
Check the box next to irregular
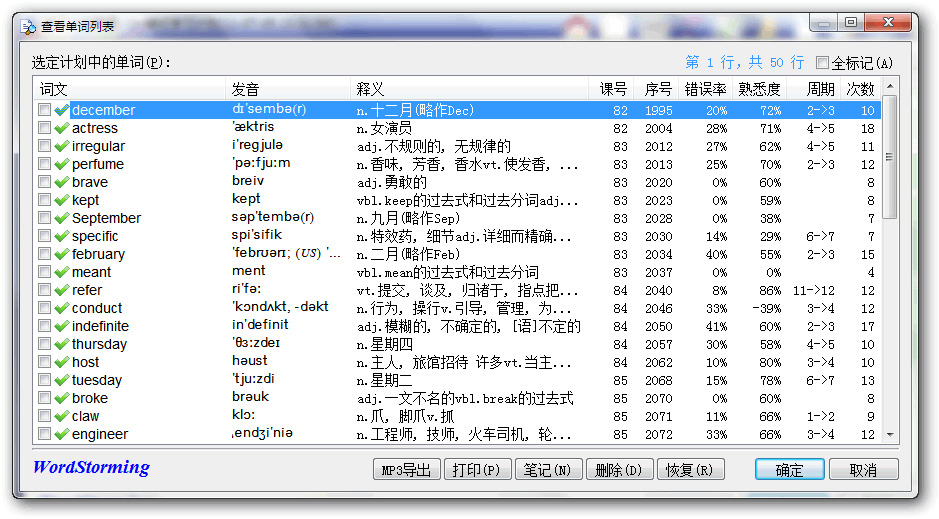[x=45, y=146]
